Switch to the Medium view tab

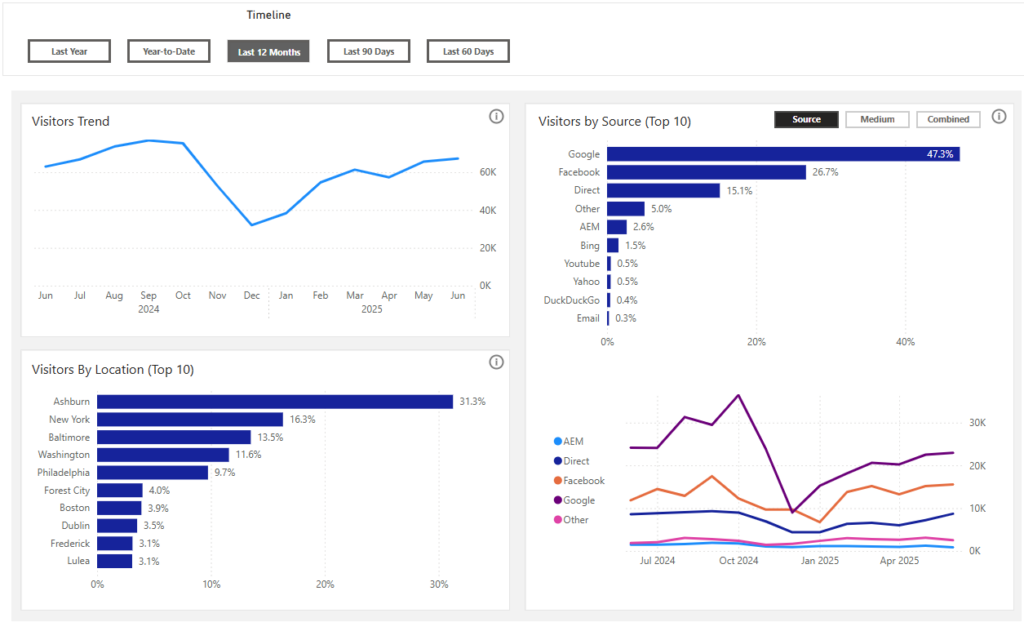[877, 119]
